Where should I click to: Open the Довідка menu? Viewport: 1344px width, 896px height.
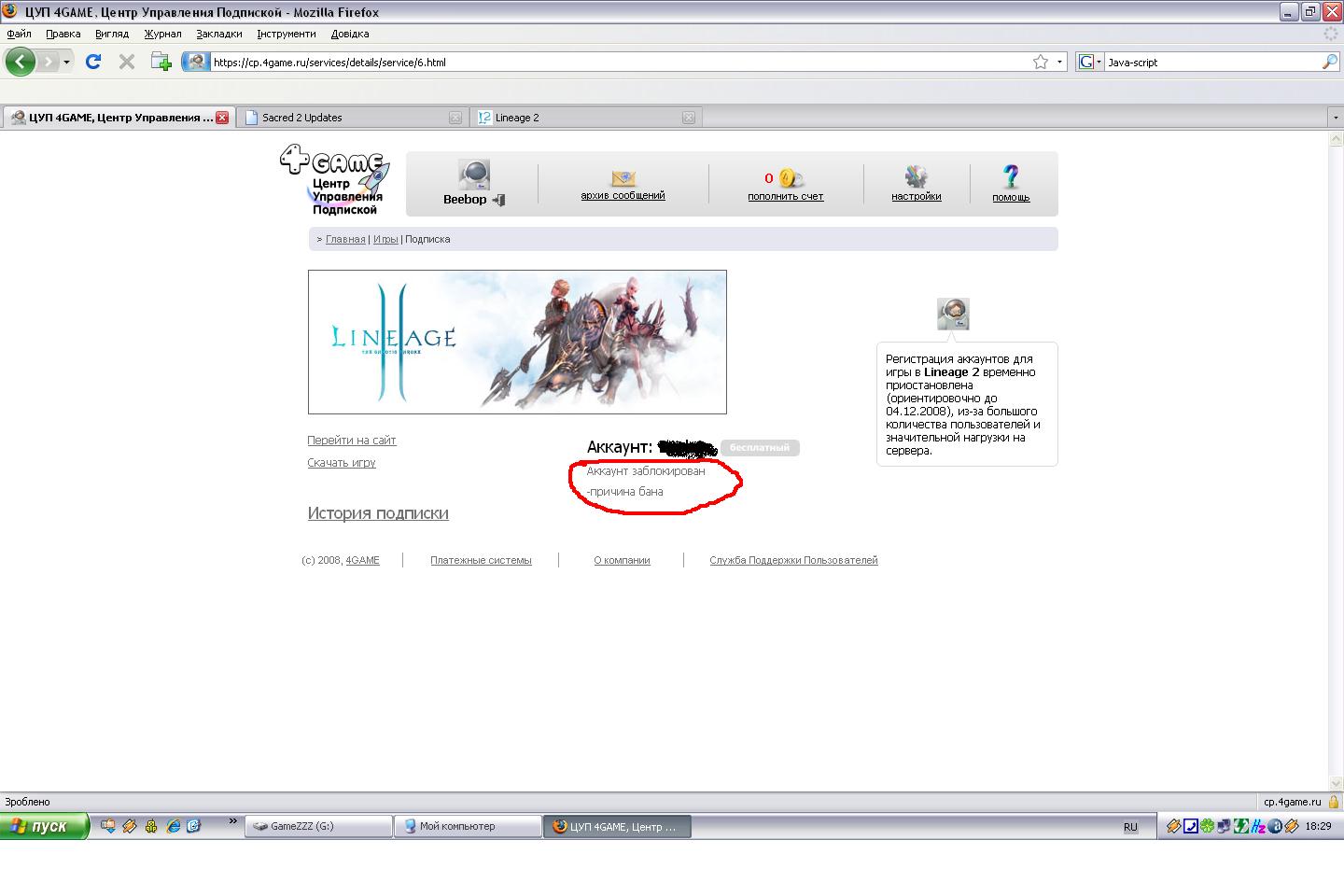(x=350, y=34)
